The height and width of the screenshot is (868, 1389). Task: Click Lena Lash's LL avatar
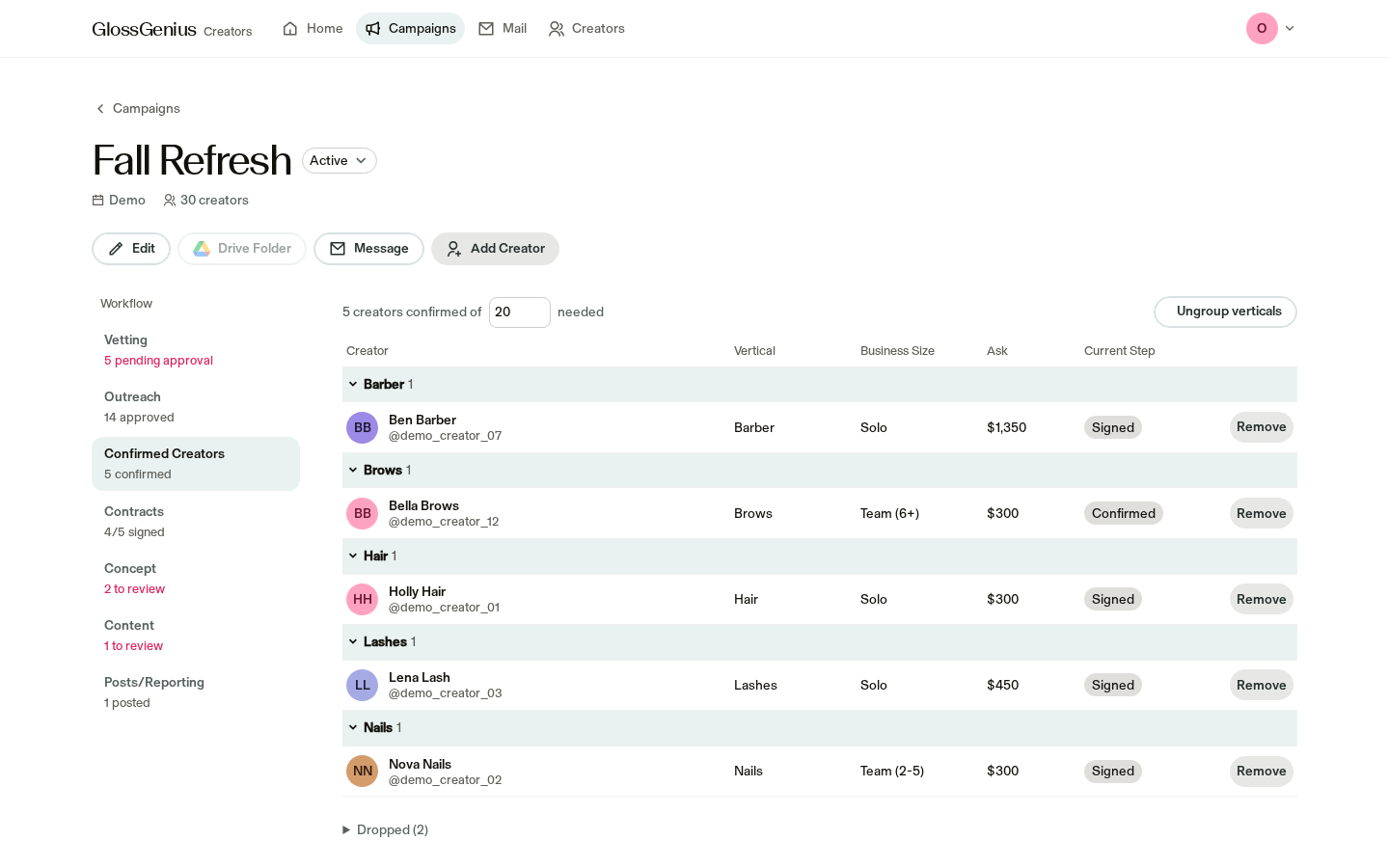[363, 685]
